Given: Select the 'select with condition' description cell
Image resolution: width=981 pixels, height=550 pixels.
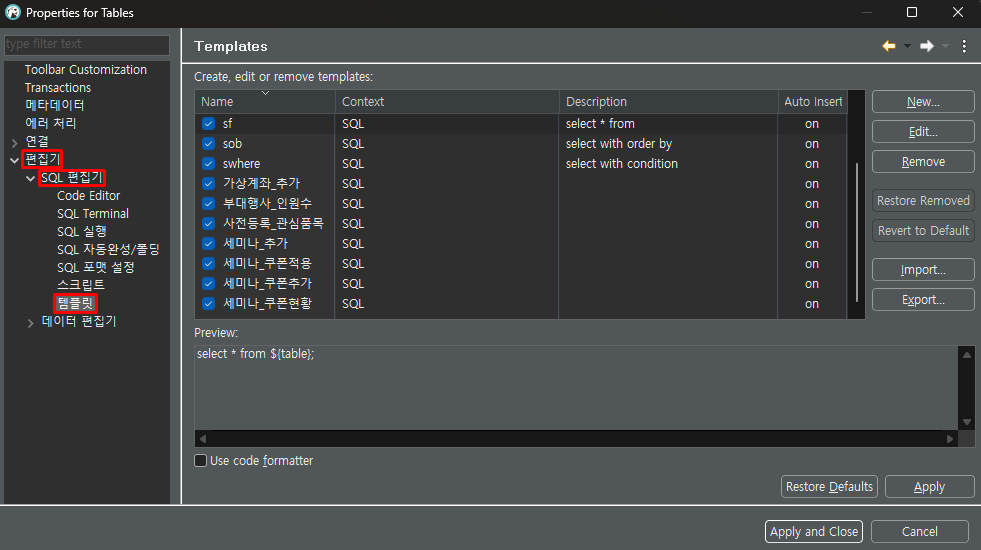Looking at the screenshot, I should [x=668, y=164].
